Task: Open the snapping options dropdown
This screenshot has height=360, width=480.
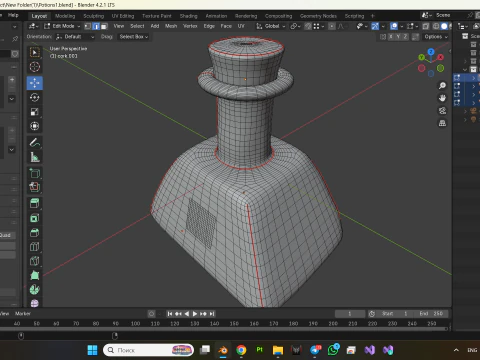Action: (317, 26)
